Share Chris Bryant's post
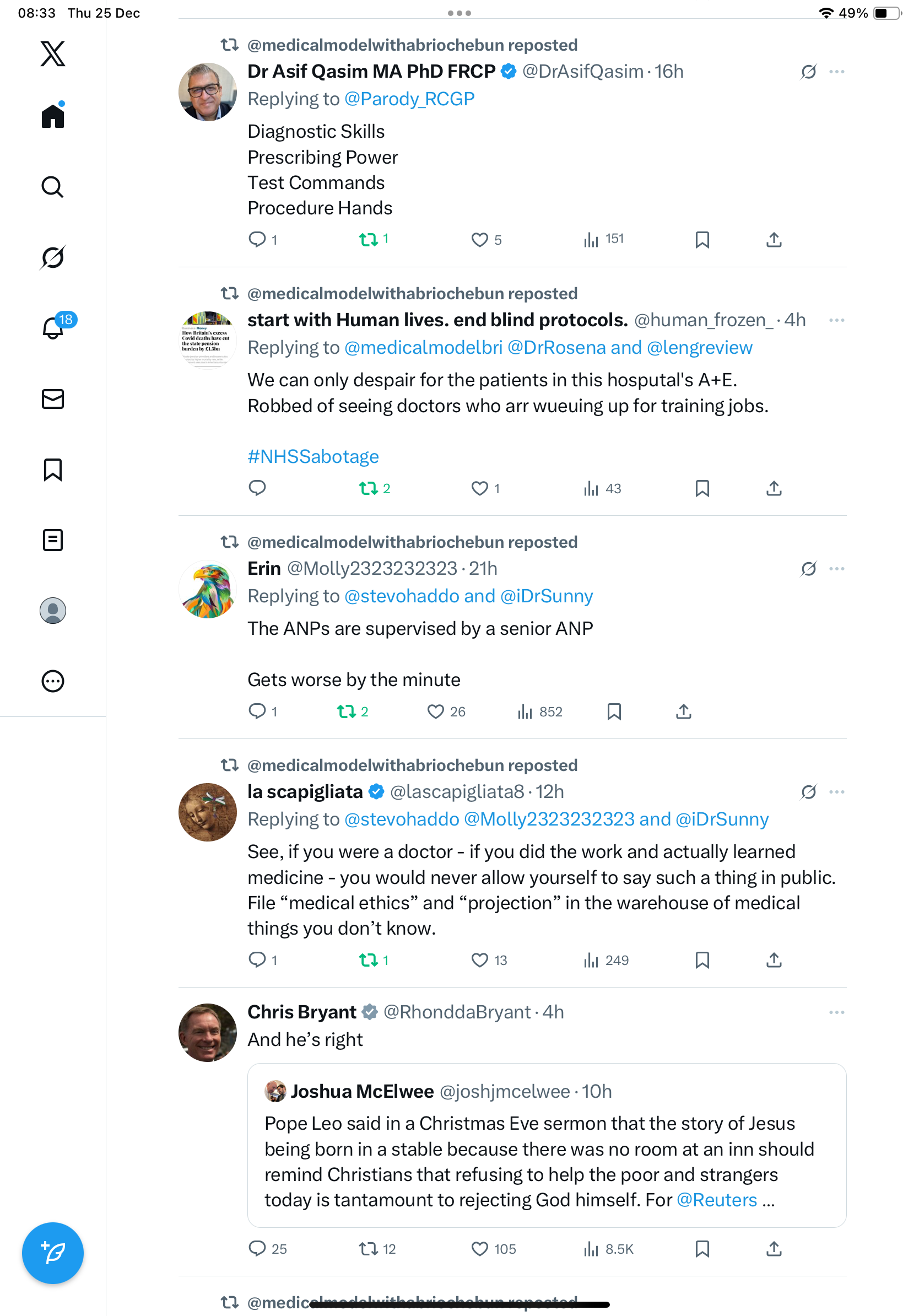Screen dimensions: 919x1316 coord(774,1248)
